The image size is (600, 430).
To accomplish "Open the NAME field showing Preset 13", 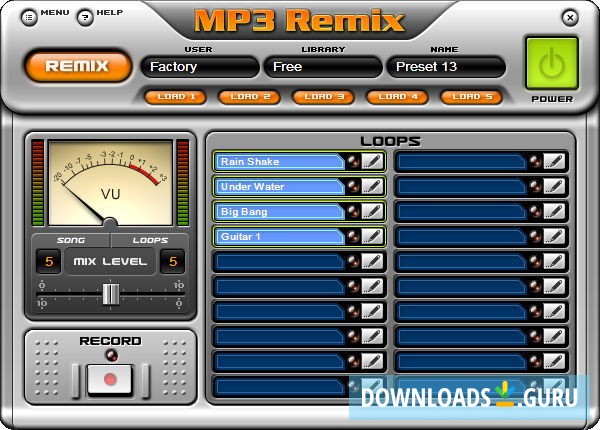I will 446,67.
